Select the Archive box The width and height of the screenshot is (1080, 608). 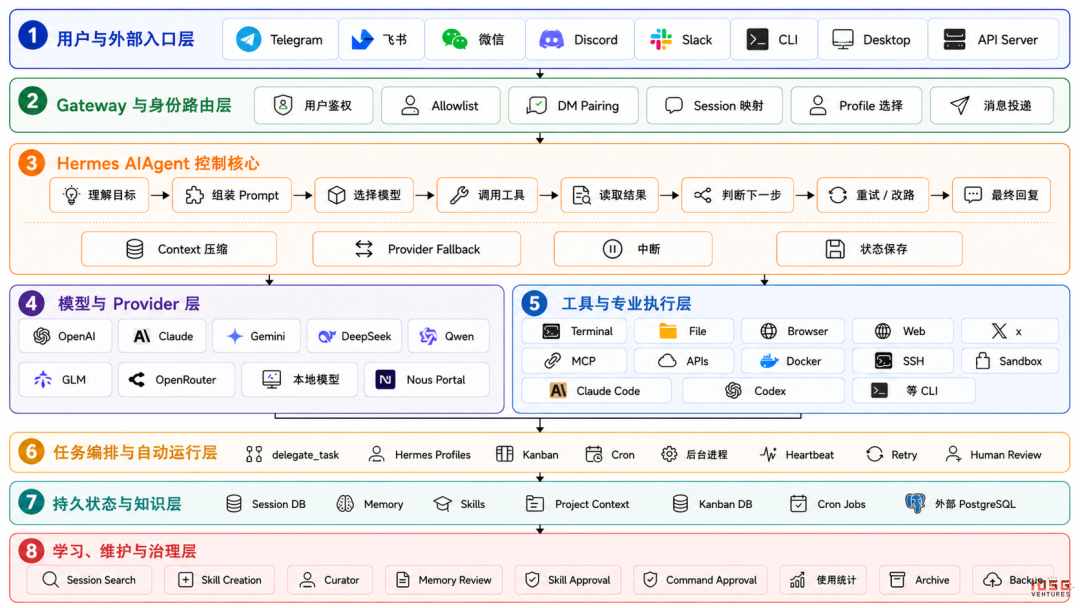[x=919, y=580]
